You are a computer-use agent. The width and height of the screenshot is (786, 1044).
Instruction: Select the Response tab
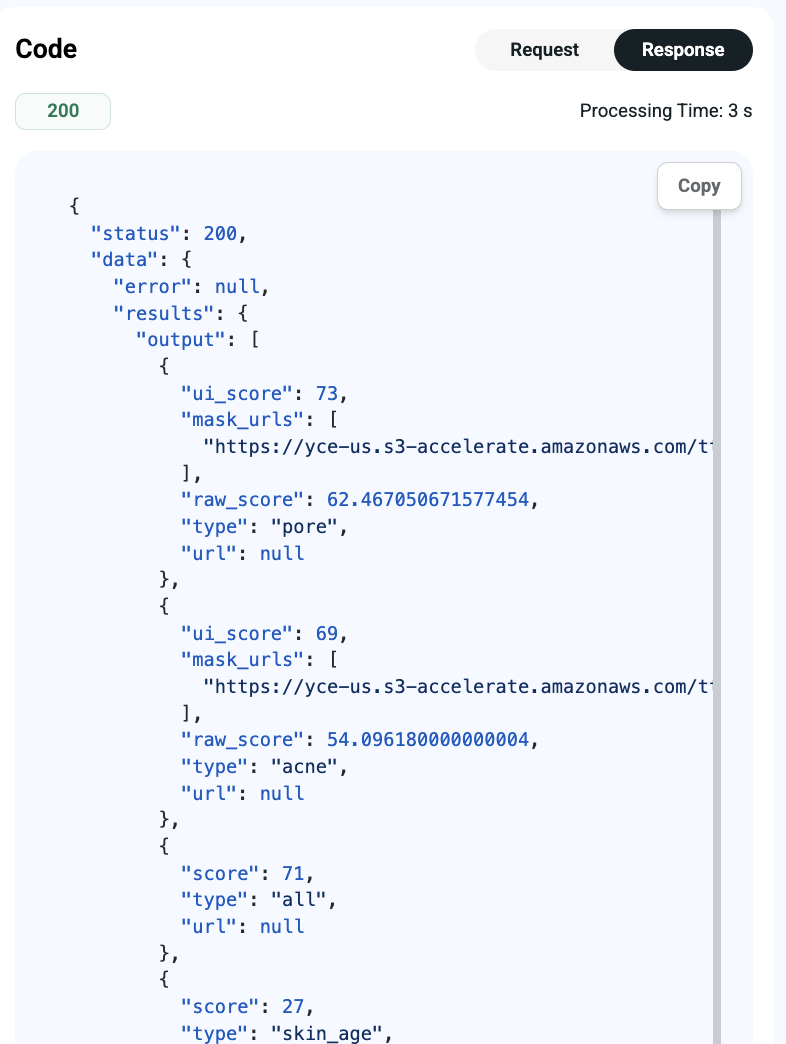(x=683, y=50)
